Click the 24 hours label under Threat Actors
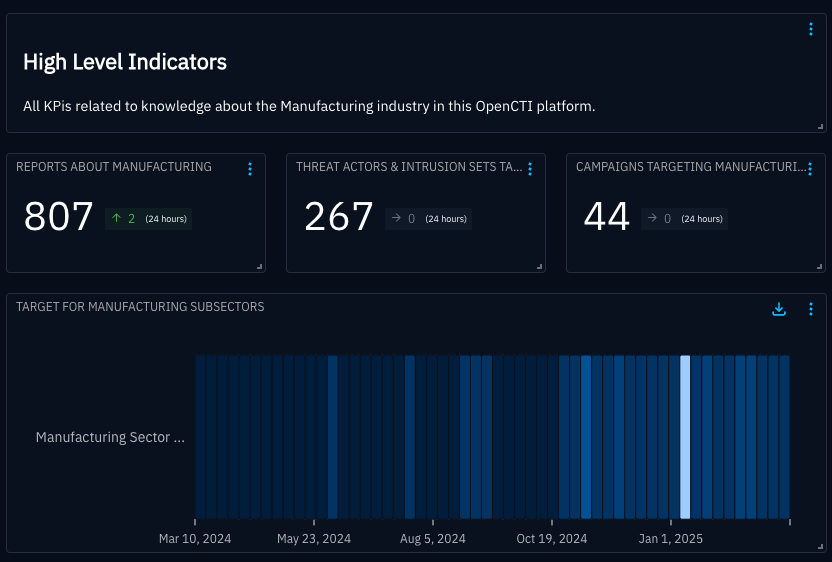 [446, 219]
